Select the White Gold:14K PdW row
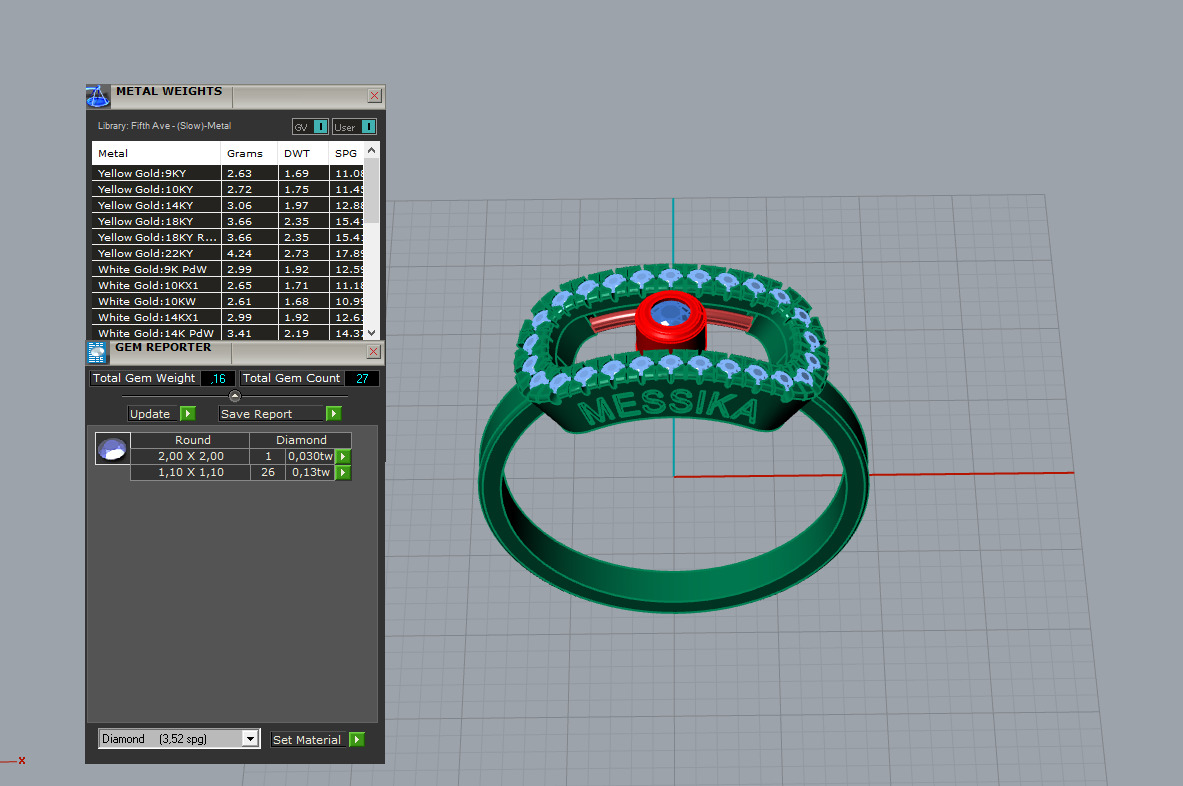1183x786 pixels. [x=228, y=333]
